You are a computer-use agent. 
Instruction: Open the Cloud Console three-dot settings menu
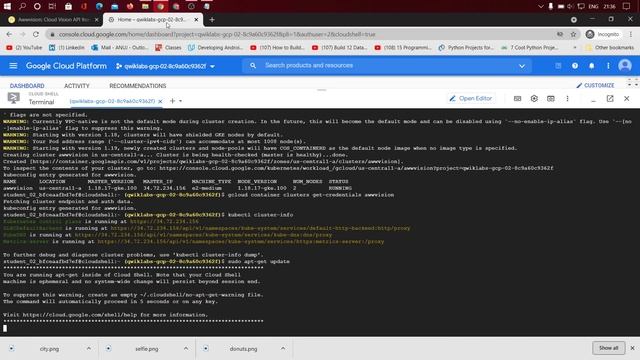[608, 66]
